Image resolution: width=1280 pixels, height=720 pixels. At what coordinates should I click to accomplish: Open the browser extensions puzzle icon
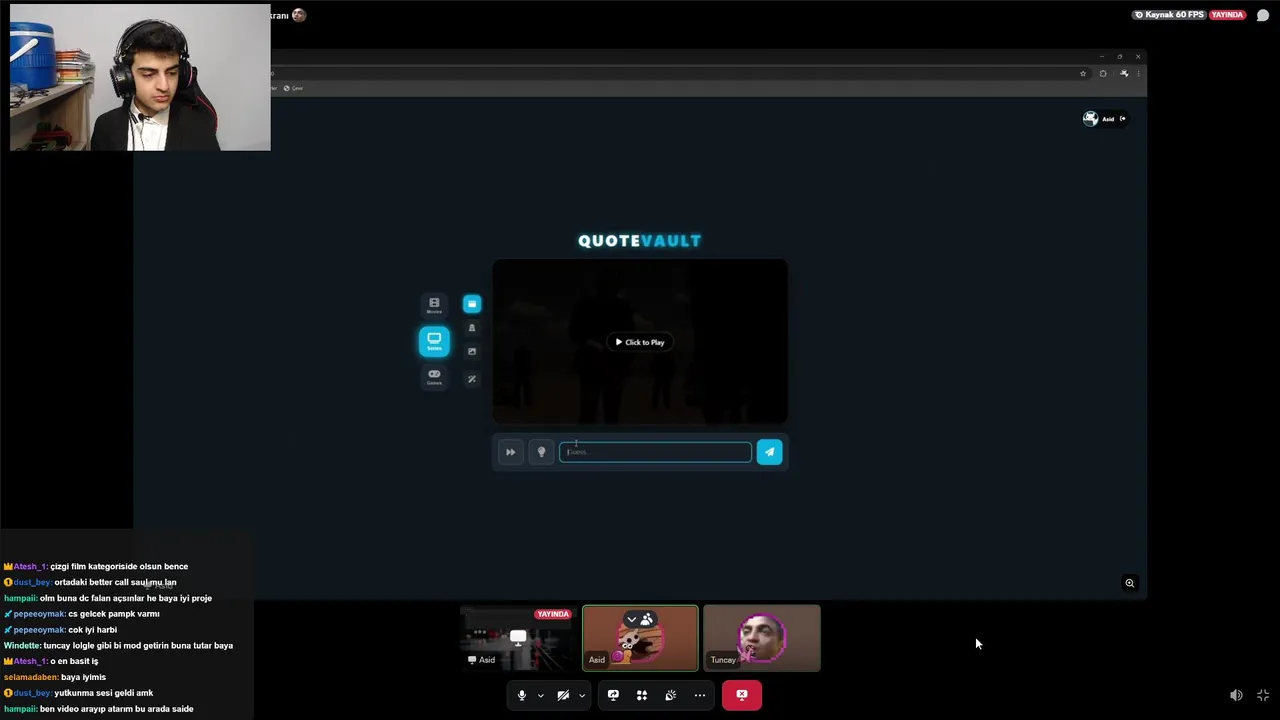1103,73
